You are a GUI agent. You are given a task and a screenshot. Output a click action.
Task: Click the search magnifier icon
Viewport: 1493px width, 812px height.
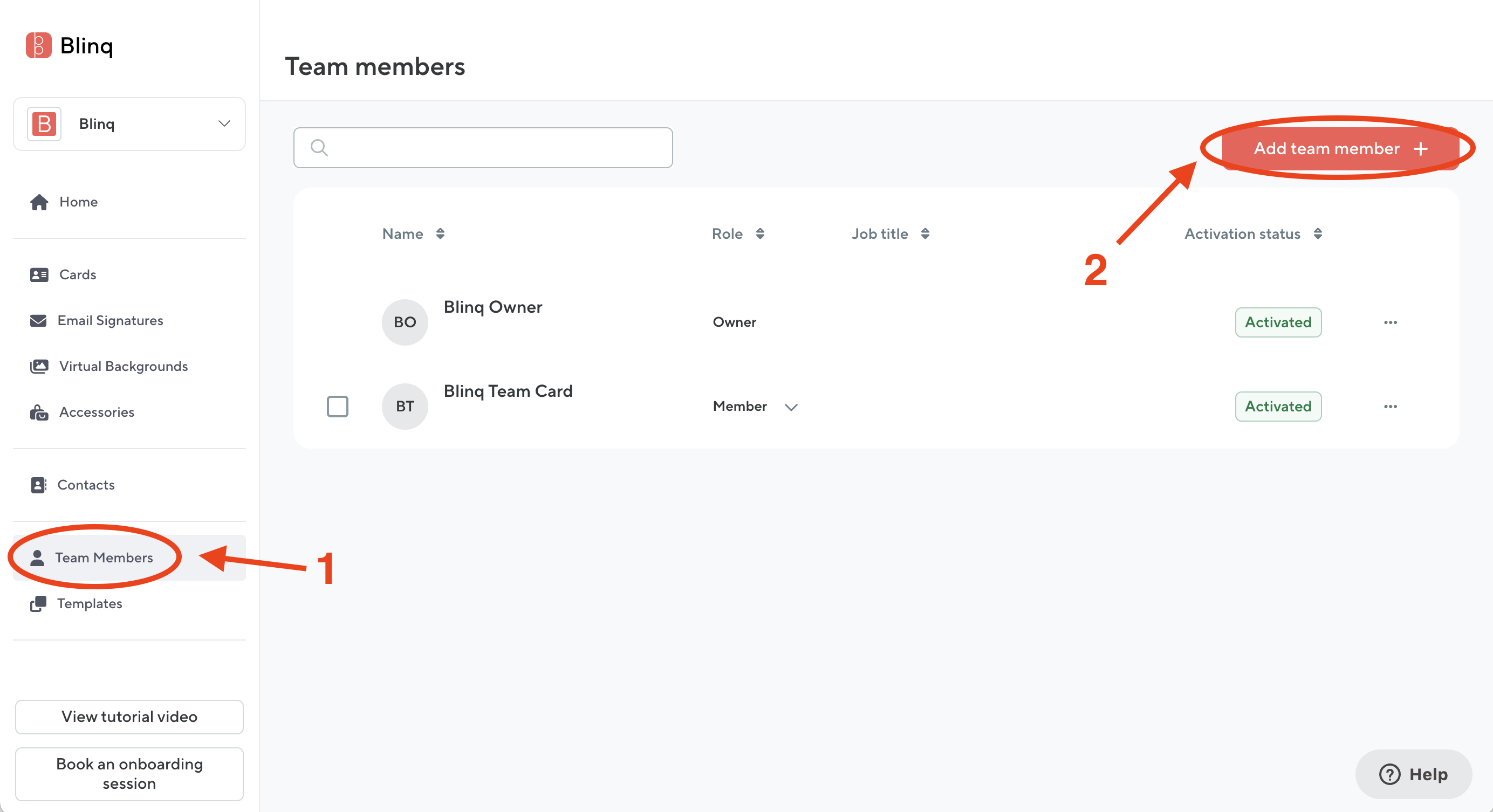[x=319, y=148]
